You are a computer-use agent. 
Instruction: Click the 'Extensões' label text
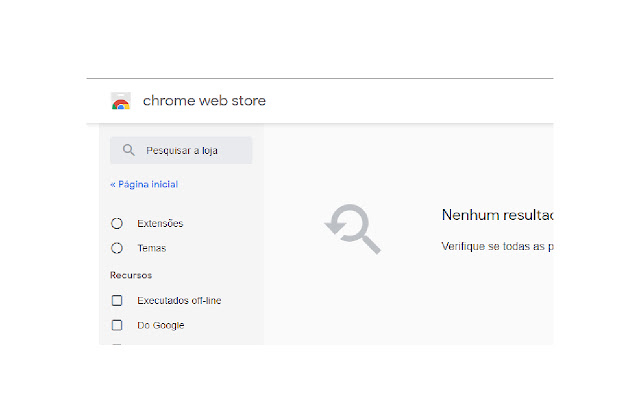(x=160, y=223)
